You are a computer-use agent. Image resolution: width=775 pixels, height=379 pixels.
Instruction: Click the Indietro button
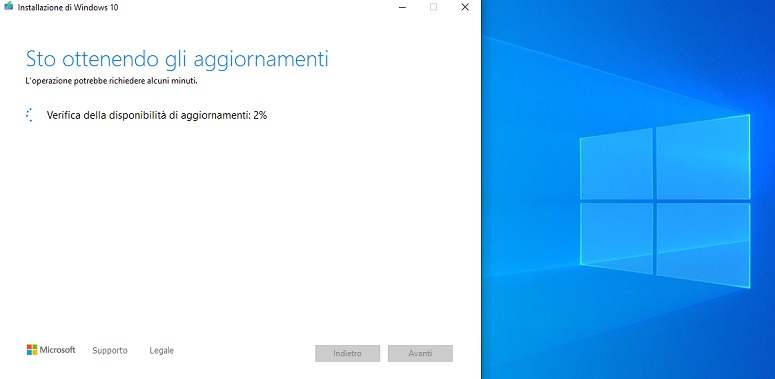coord(347,353)
